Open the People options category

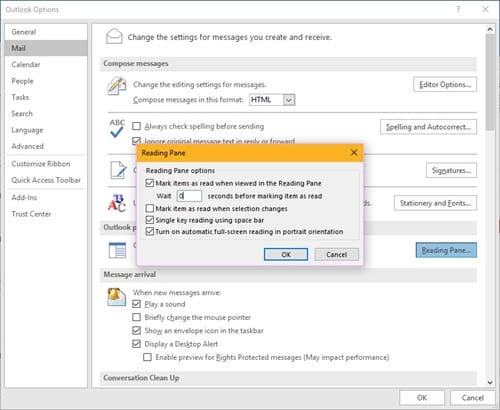46,81
